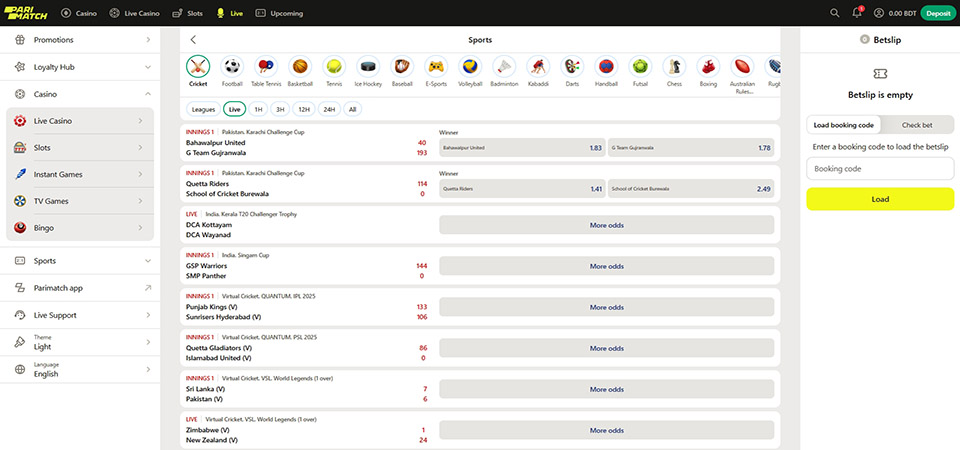Bet on School of Cricket Burewala 2.49
The width and height of the screenshot is (960, 450).
pyautogui.click(x=691, y=189)
